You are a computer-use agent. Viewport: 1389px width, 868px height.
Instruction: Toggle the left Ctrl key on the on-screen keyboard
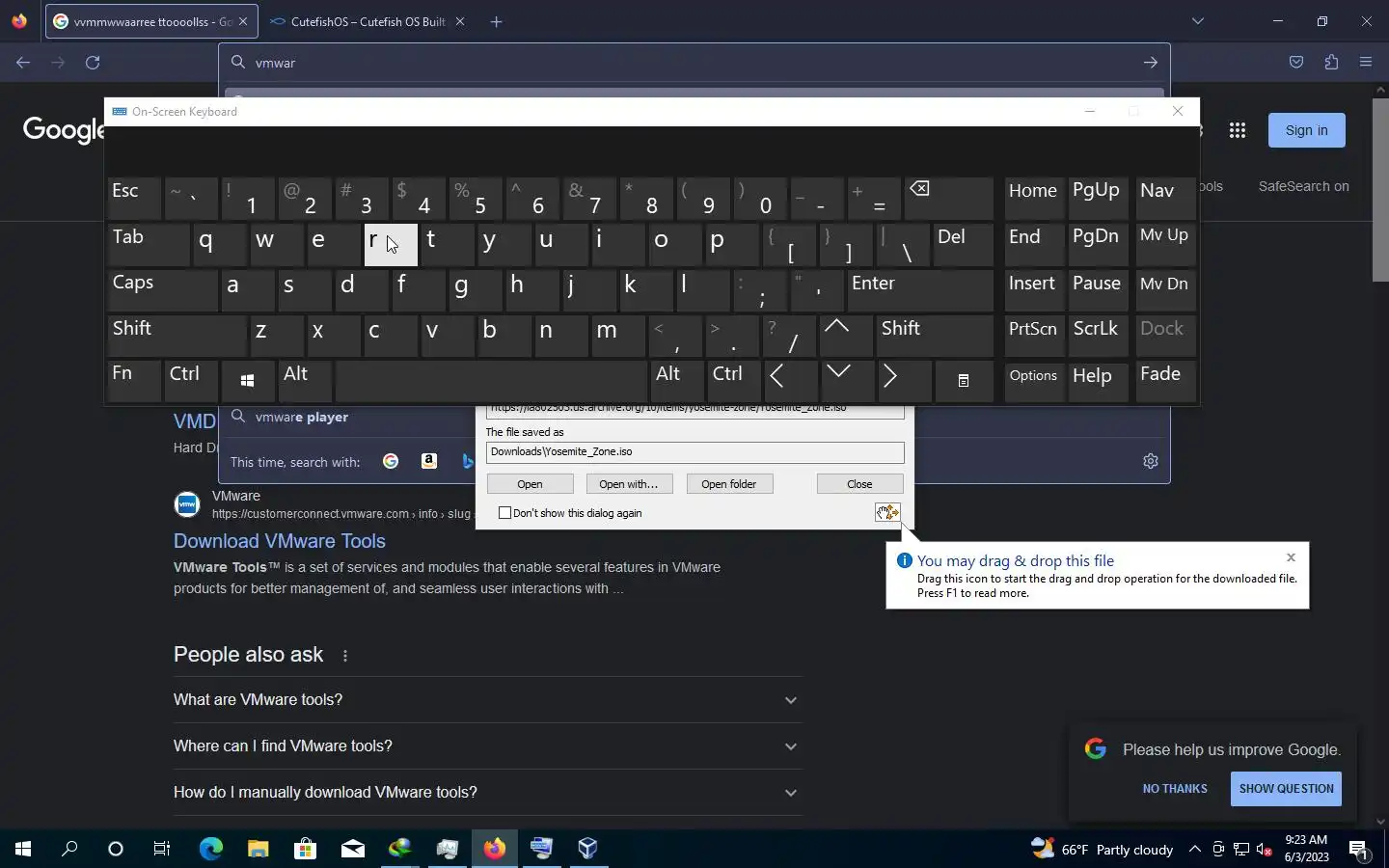pos(191,380)
